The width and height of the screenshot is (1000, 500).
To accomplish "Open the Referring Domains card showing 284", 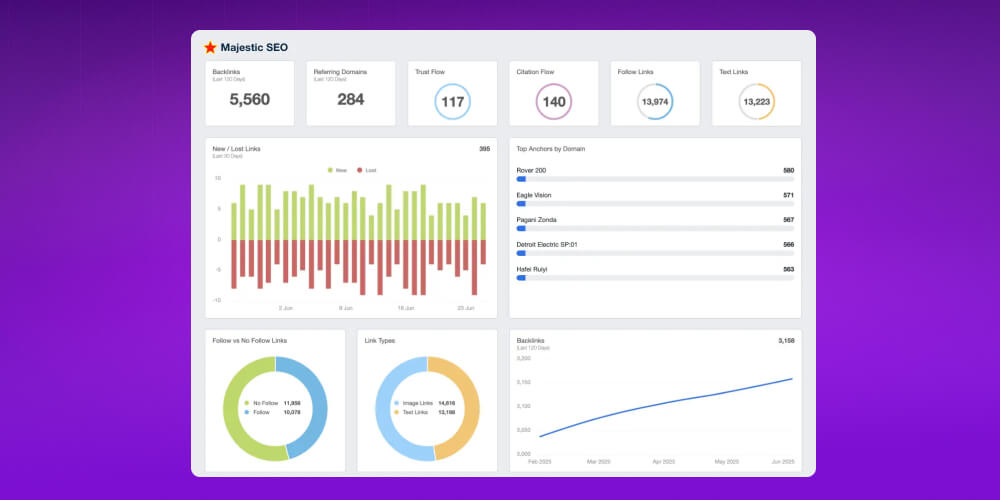I will 350,94.
